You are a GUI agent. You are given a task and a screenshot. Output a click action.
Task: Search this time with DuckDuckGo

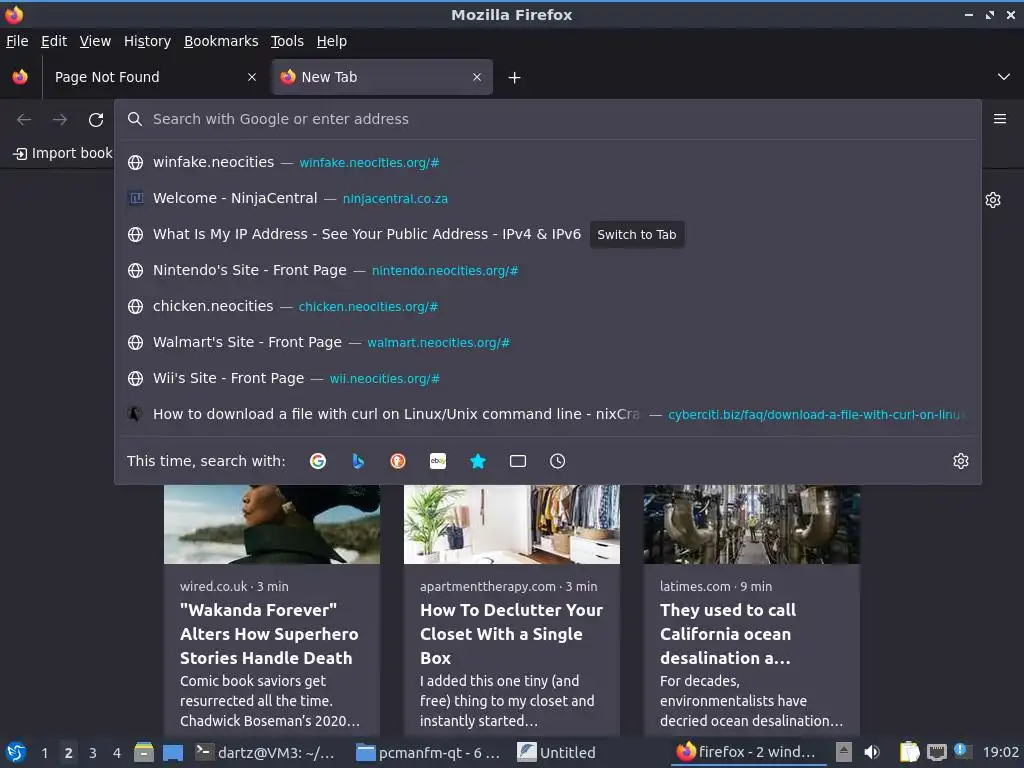point(398,461)
